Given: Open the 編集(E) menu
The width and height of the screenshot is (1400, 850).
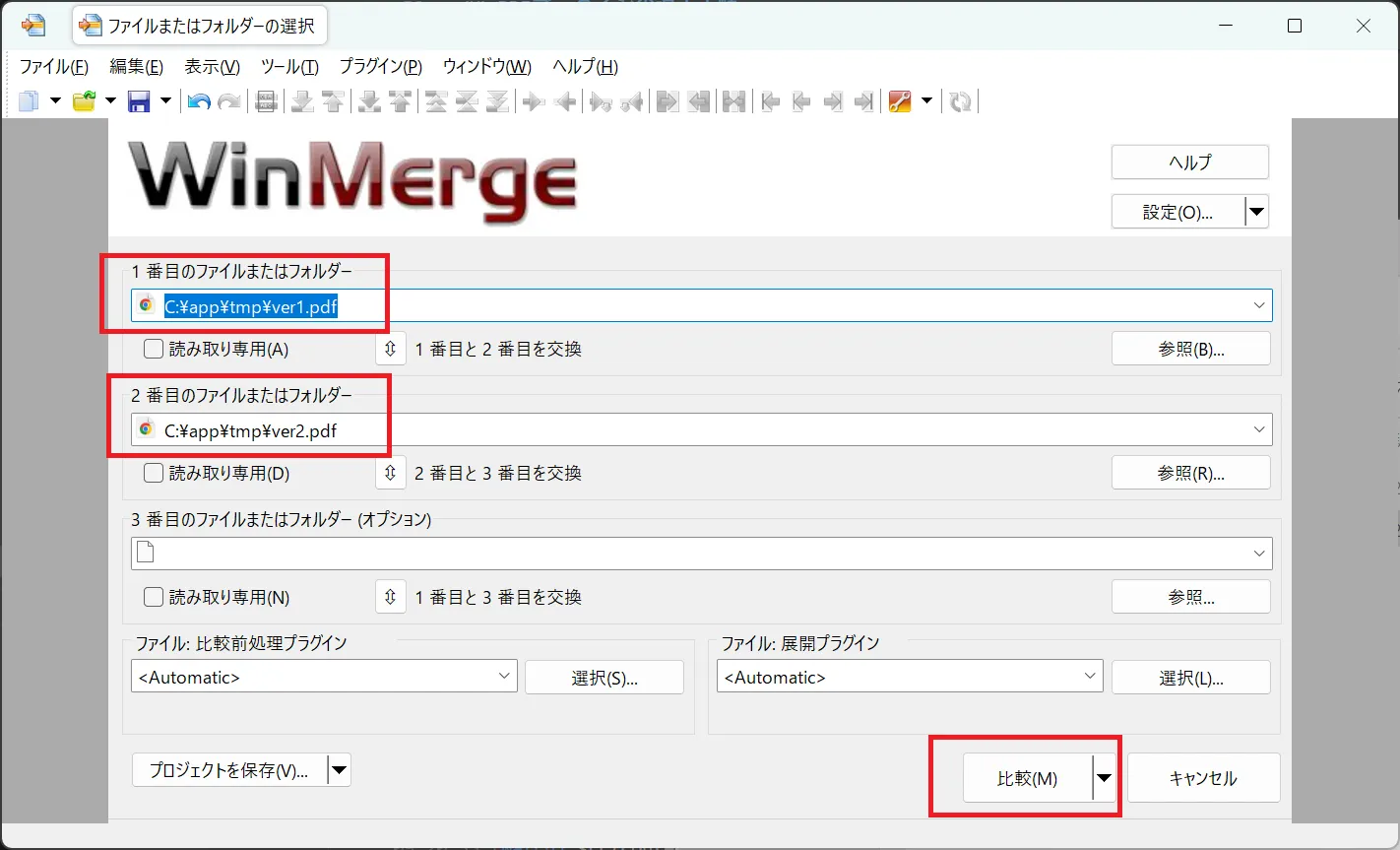Looking at the screenshot, I should (136, 67).
